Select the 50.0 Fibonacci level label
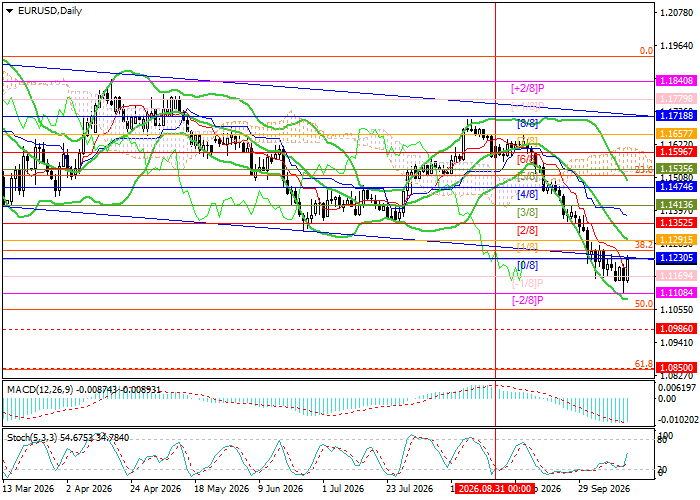700x500 pixels. click(x=644, y=304)
